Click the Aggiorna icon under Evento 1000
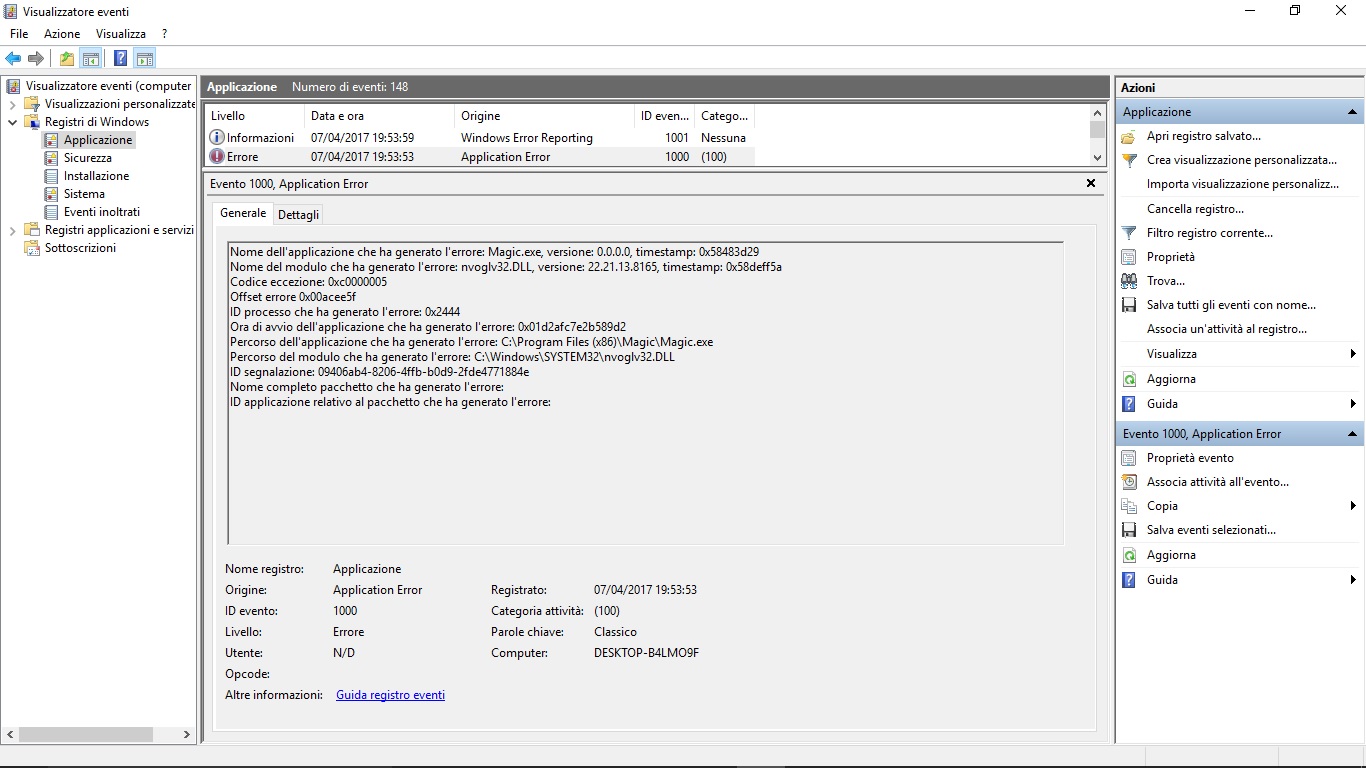This screenshot has width=1366, height=768. coord(1129,555)
